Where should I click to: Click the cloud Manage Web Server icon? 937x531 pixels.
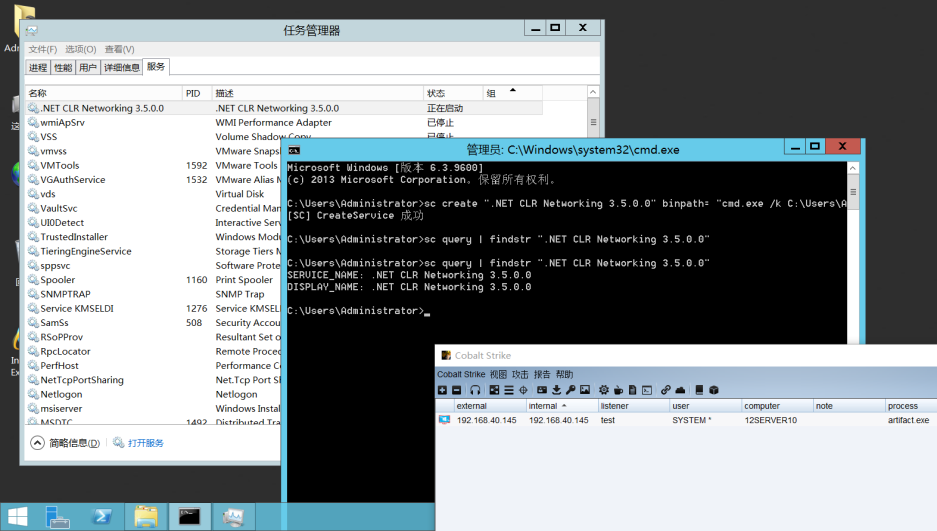pyautogui.click(x=680, y=390)
